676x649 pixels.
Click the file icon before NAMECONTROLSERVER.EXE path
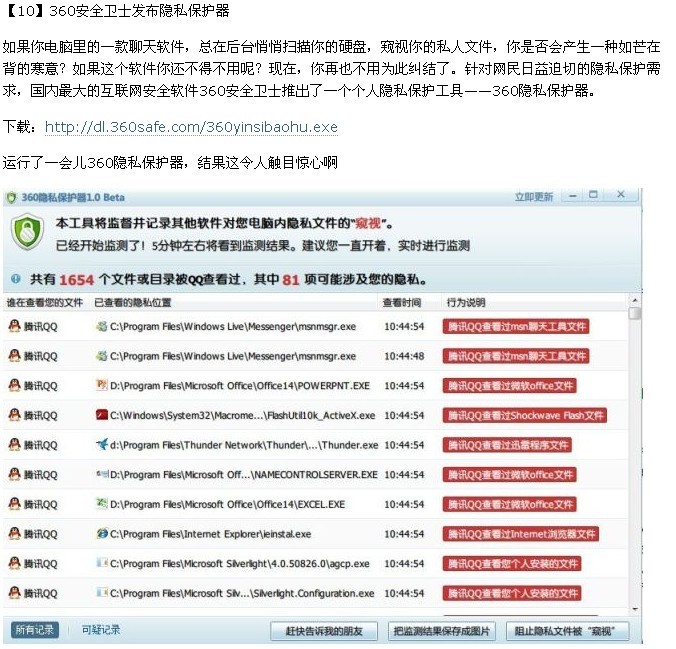point(102,474)
